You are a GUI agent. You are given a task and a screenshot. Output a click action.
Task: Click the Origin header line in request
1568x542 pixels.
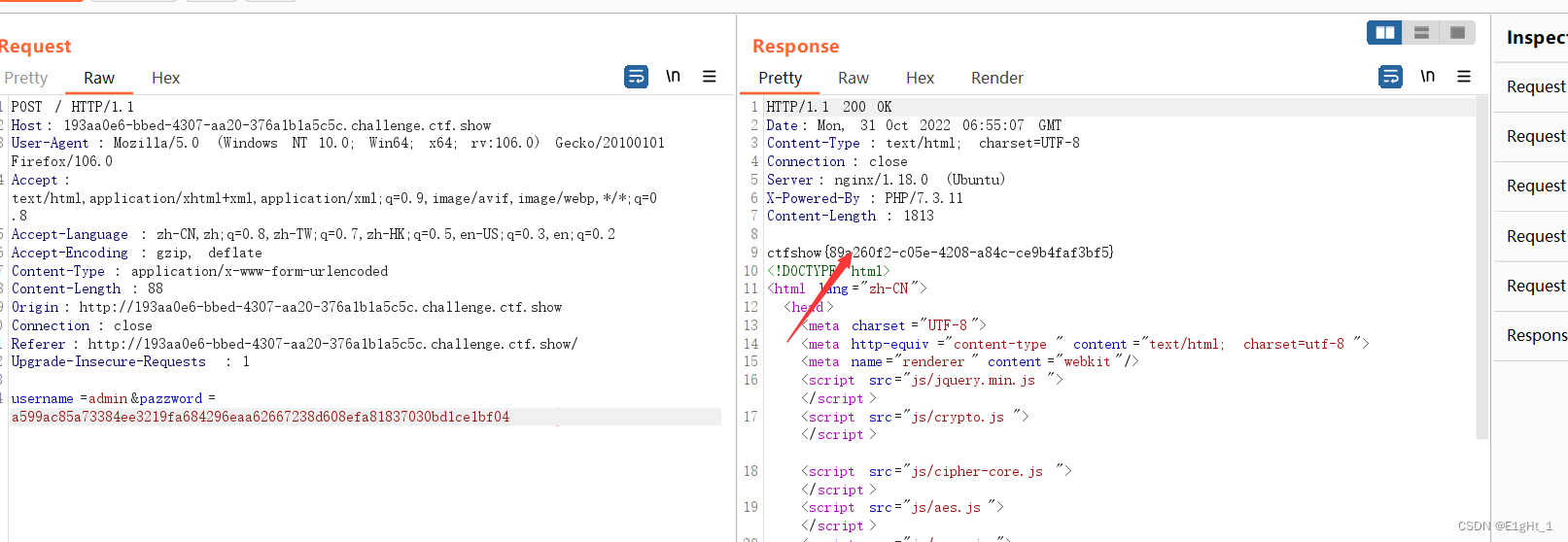(x=287, y=307)
